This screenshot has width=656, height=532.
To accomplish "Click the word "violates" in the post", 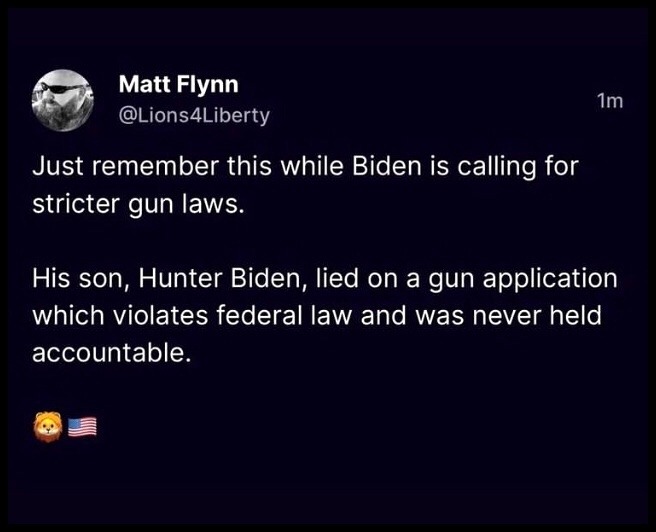I will pos(161,315).
